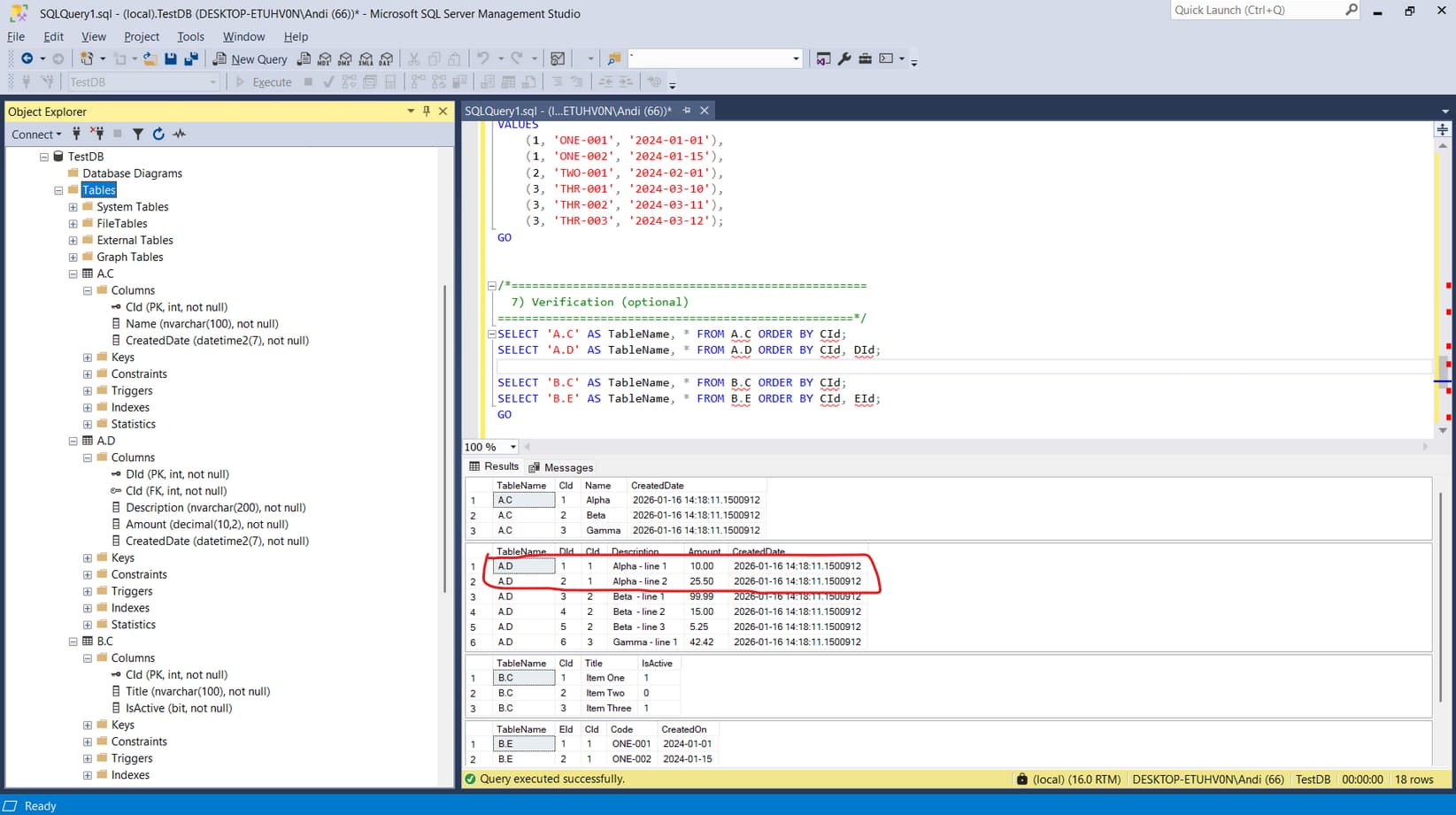
Task: Open the zoom level 100 % dropdown
Action: point(512,447)
